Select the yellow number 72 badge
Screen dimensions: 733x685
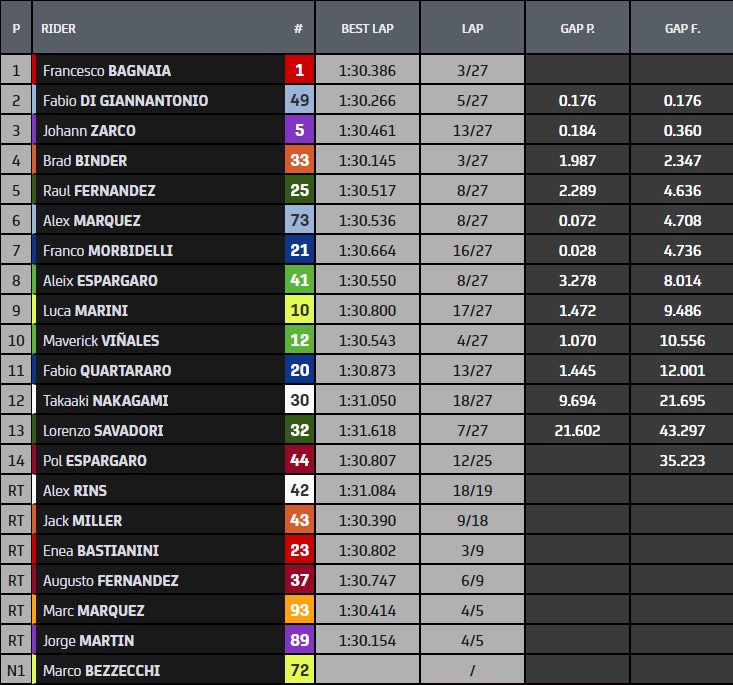[x=299, y=670]
